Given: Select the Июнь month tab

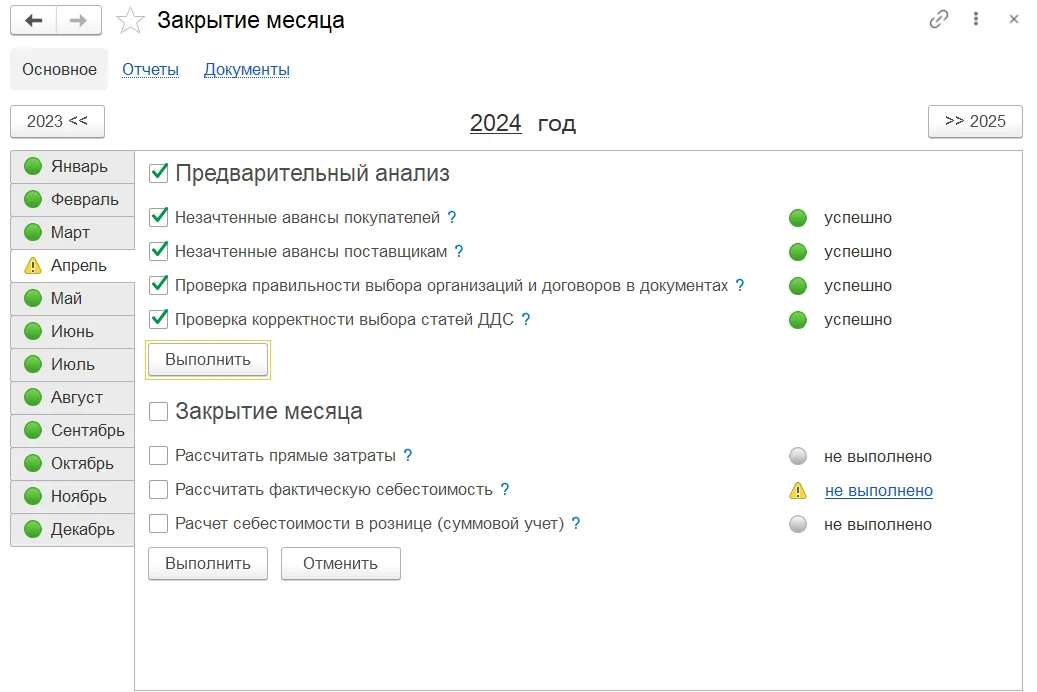Looking at the screenshot, I should [73, 332].
